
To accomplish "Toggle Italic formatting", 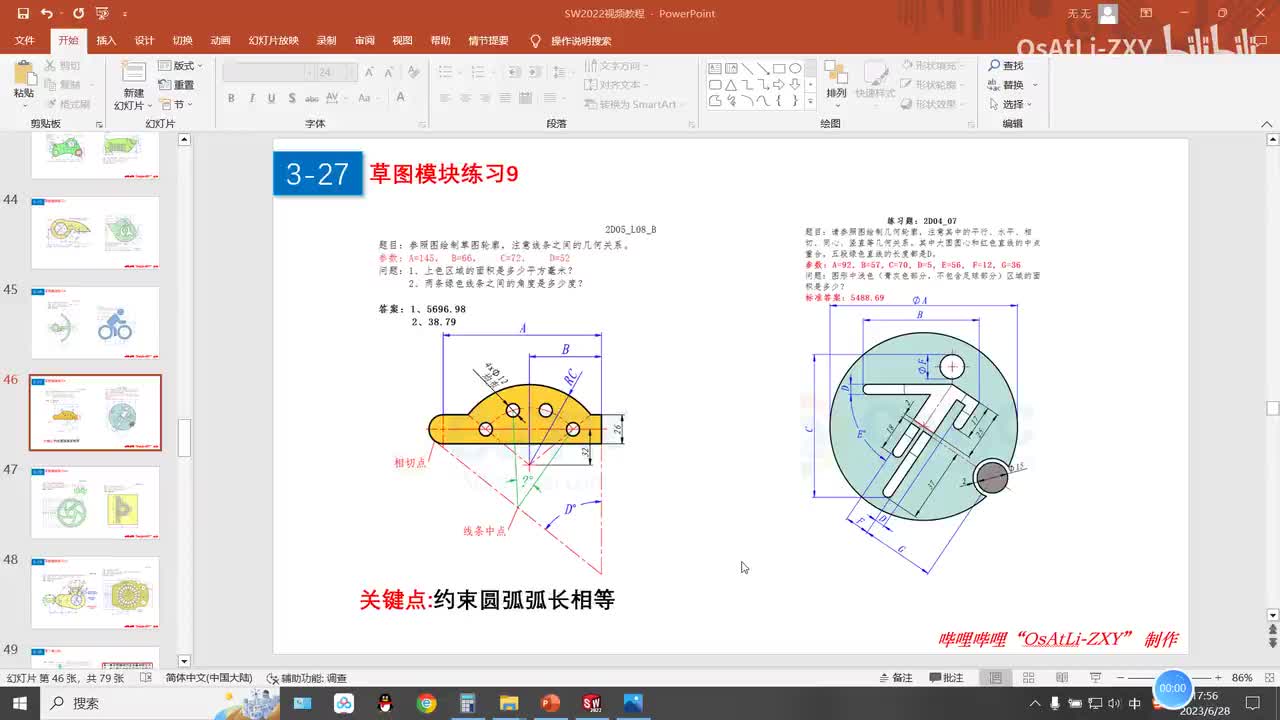I will click(251, 98).
